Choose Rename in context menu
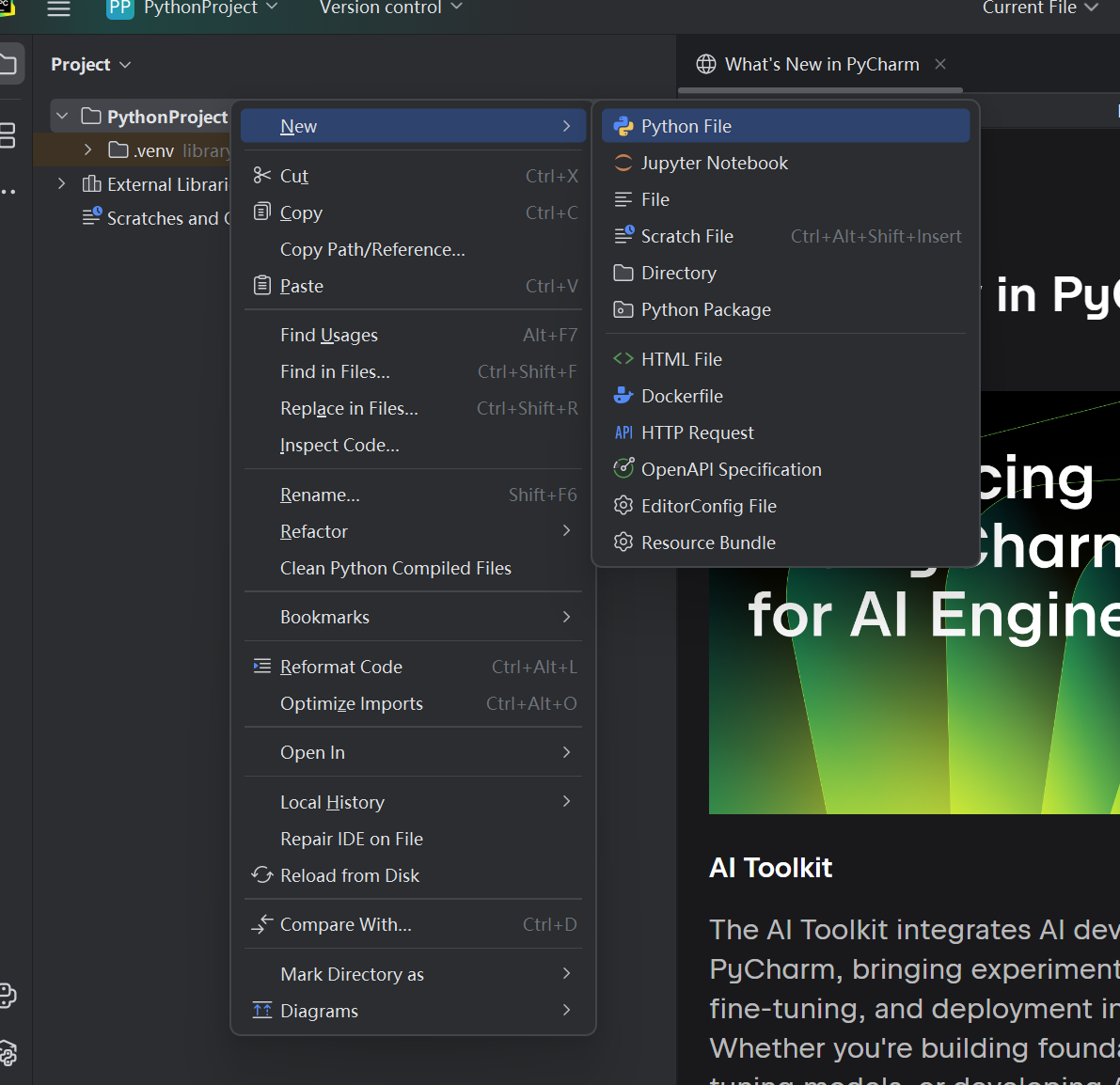This screenshot has width=1120, height=1085. click(413, 495)
